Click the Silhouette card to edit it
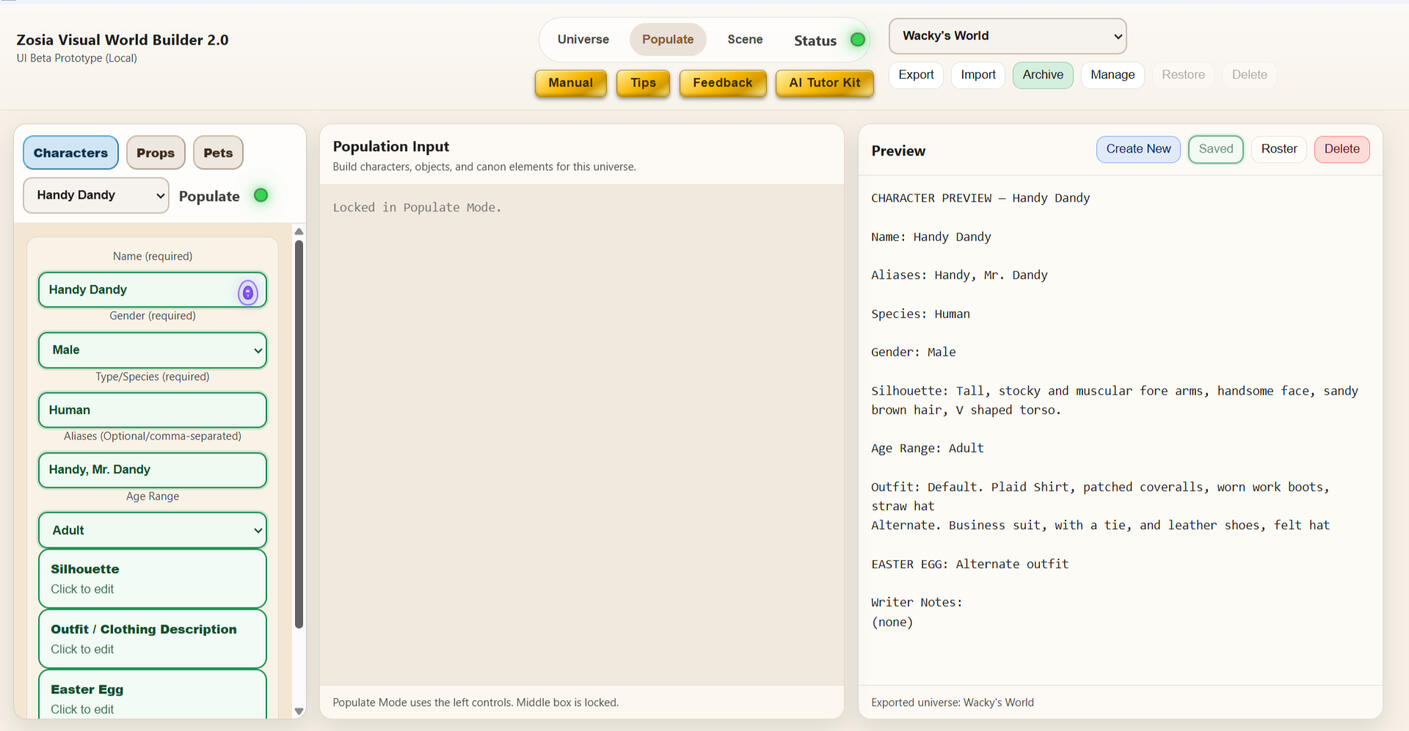The width and height of the screenshot is (1409, 731). point(152,578)
